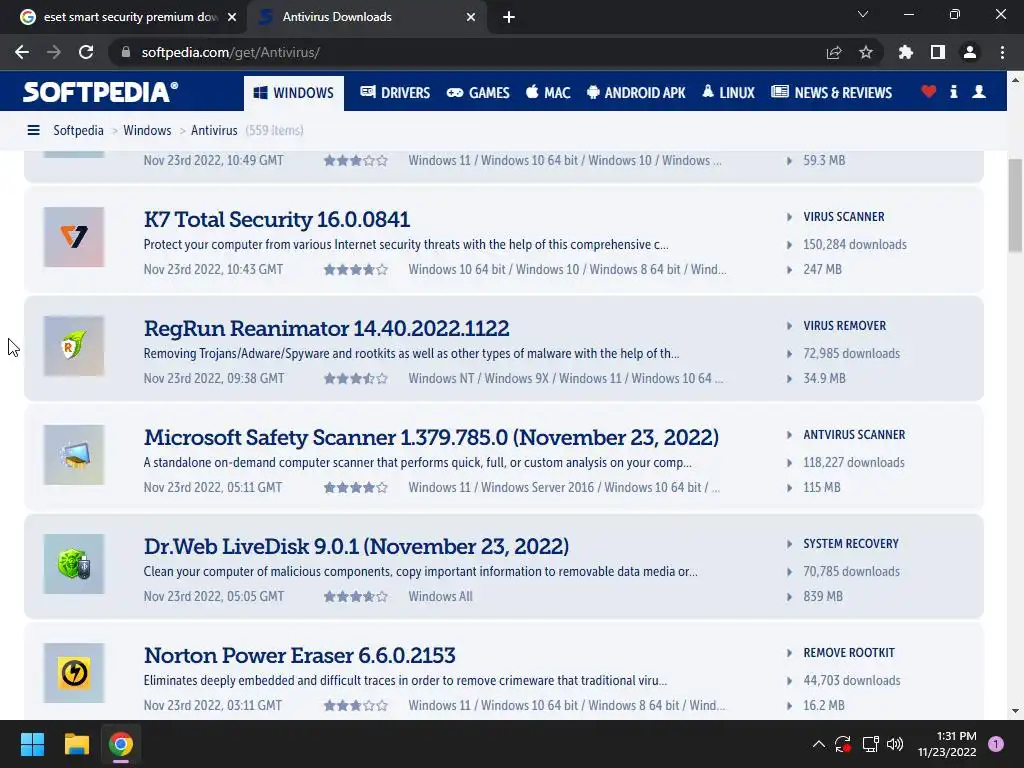Click the red heart favorites icon
1024x768 pixels.
928,92
